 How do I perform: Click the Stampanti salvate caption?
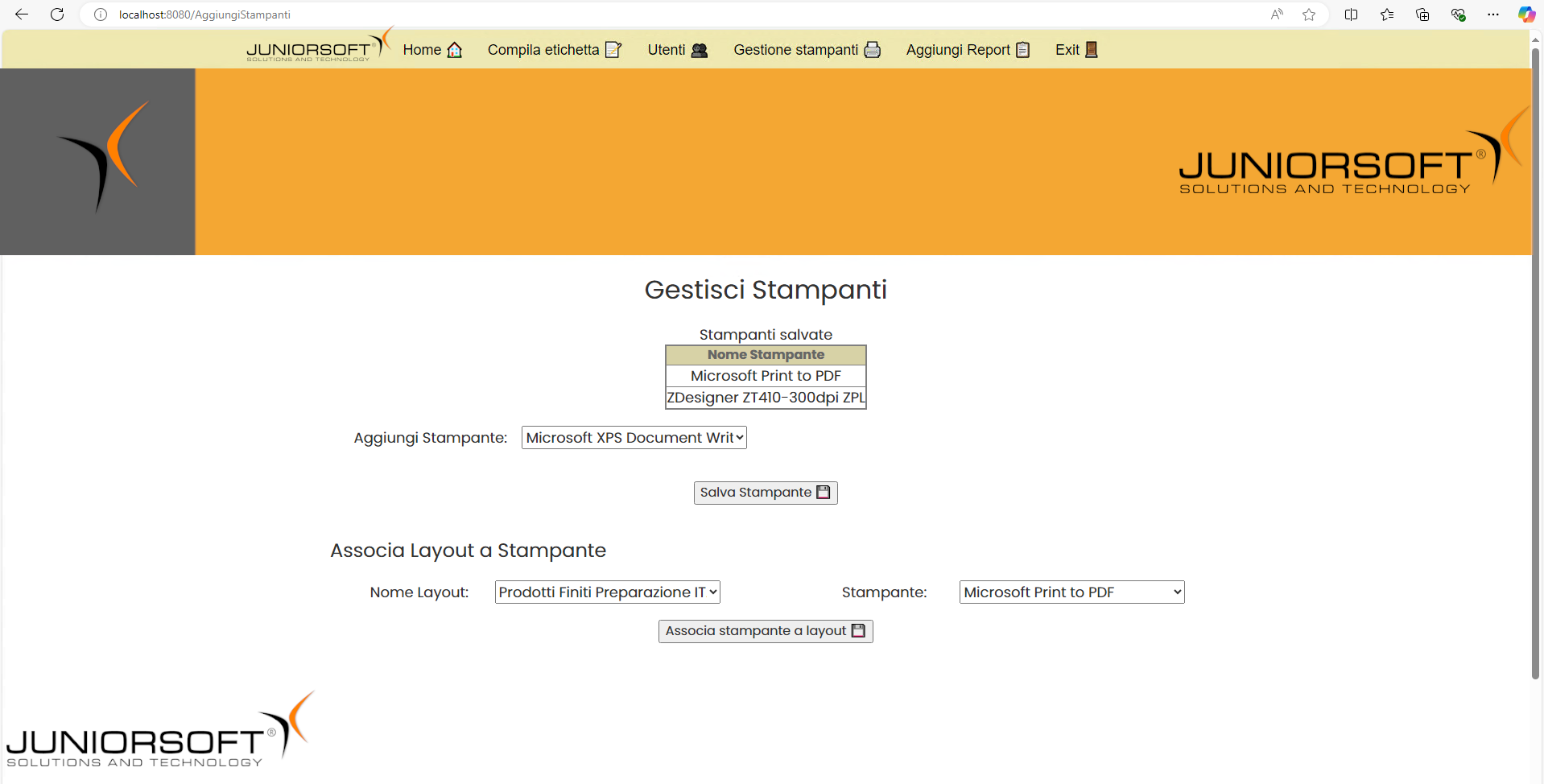[766, 335]
